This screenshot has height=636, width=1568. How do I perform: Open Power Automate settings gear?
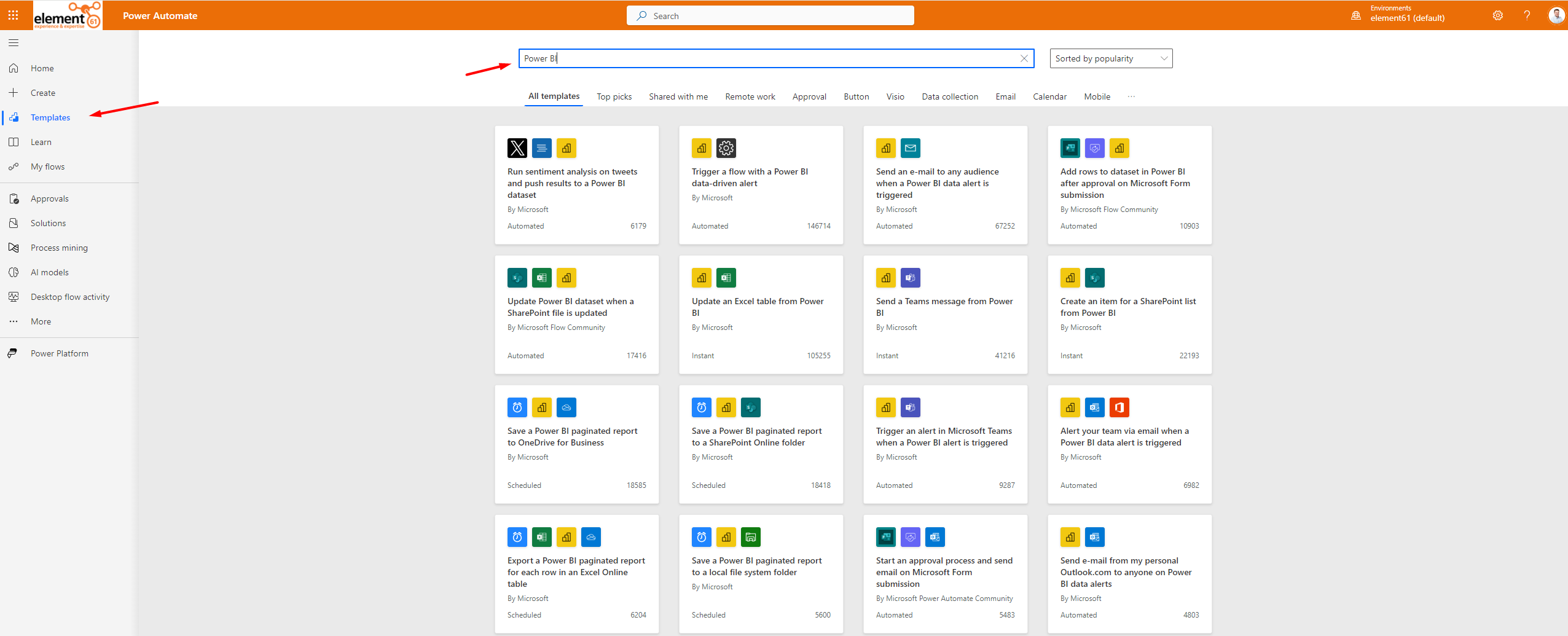1497,15
